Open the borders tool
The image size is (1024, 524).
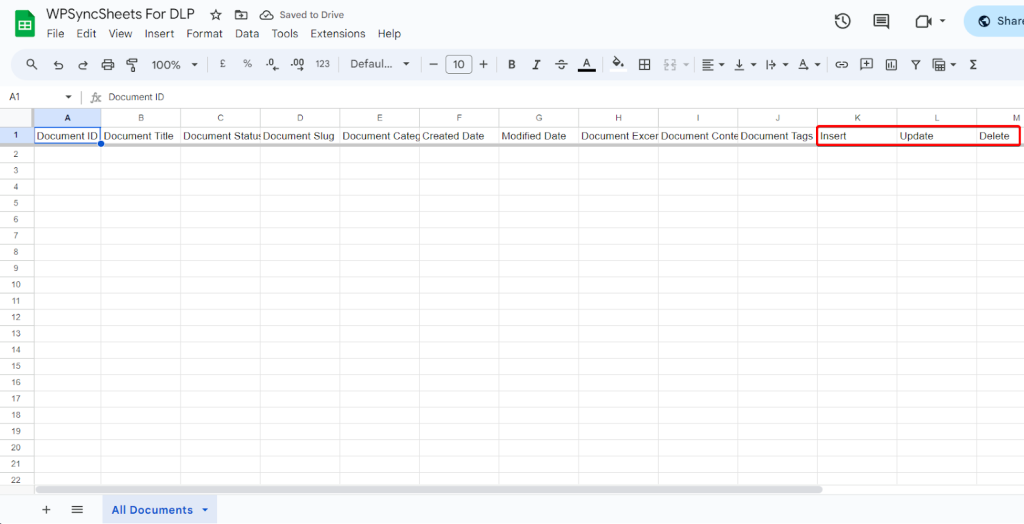tap(645, 64)
